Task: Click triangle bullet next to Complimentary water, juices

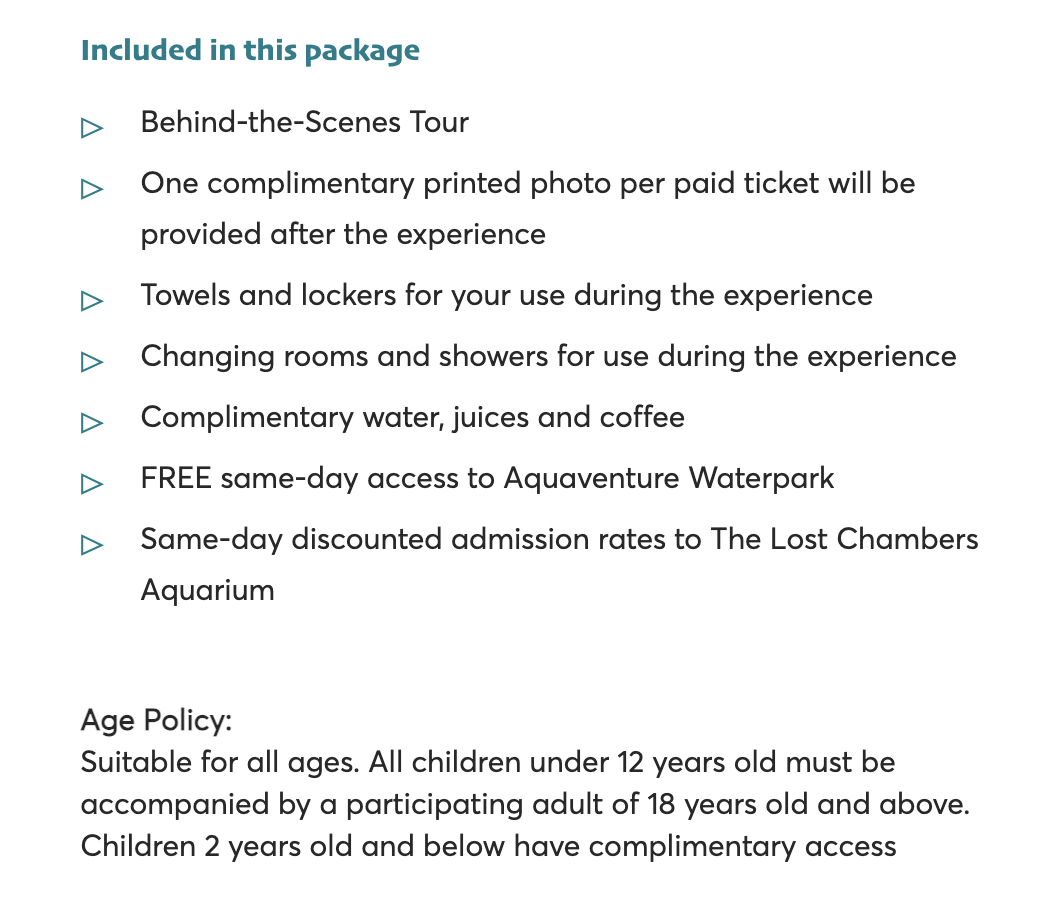Action: click(x=92, y=423)
